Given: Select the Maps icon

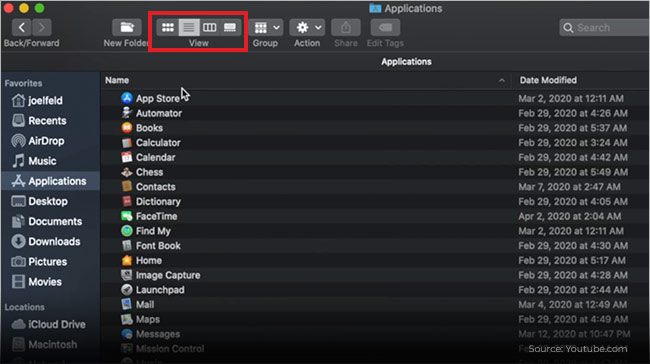Looking at the screenshot, I should [127, 319].
